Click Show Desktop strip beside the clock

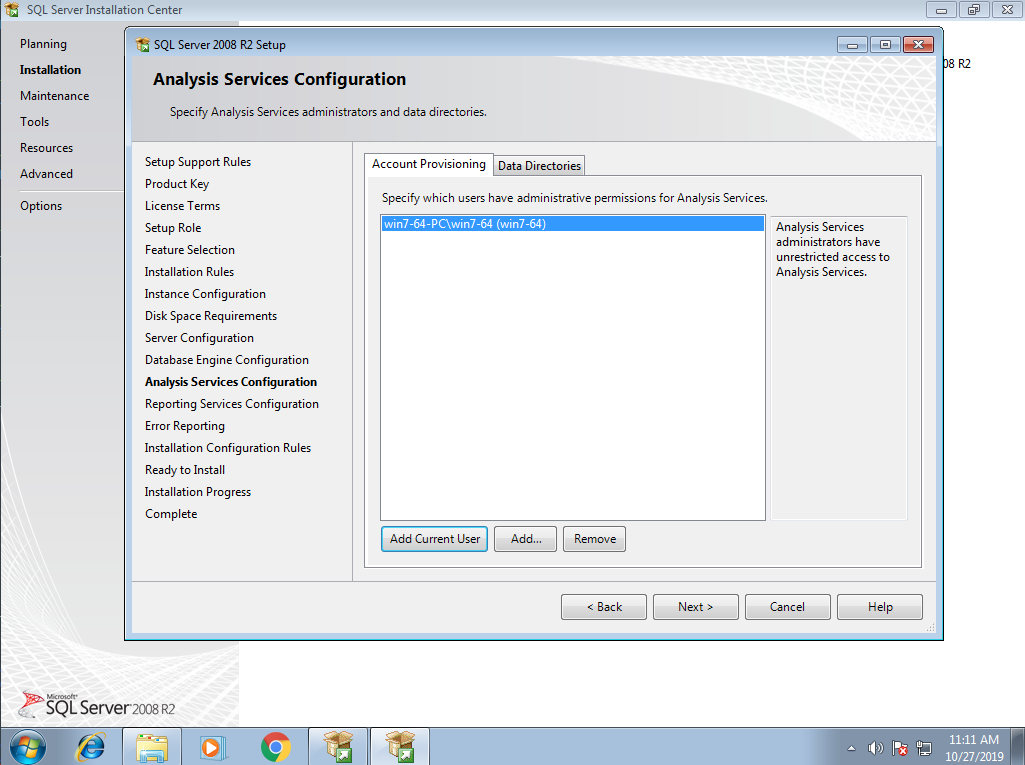click(1018, 747)
